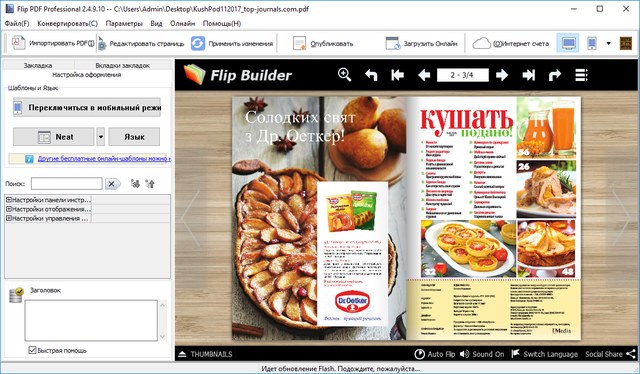The width and height of the screenshot is (640, 374).
Task: Flip to previous page using left edge arrow
Action: [x=190, y=218]
